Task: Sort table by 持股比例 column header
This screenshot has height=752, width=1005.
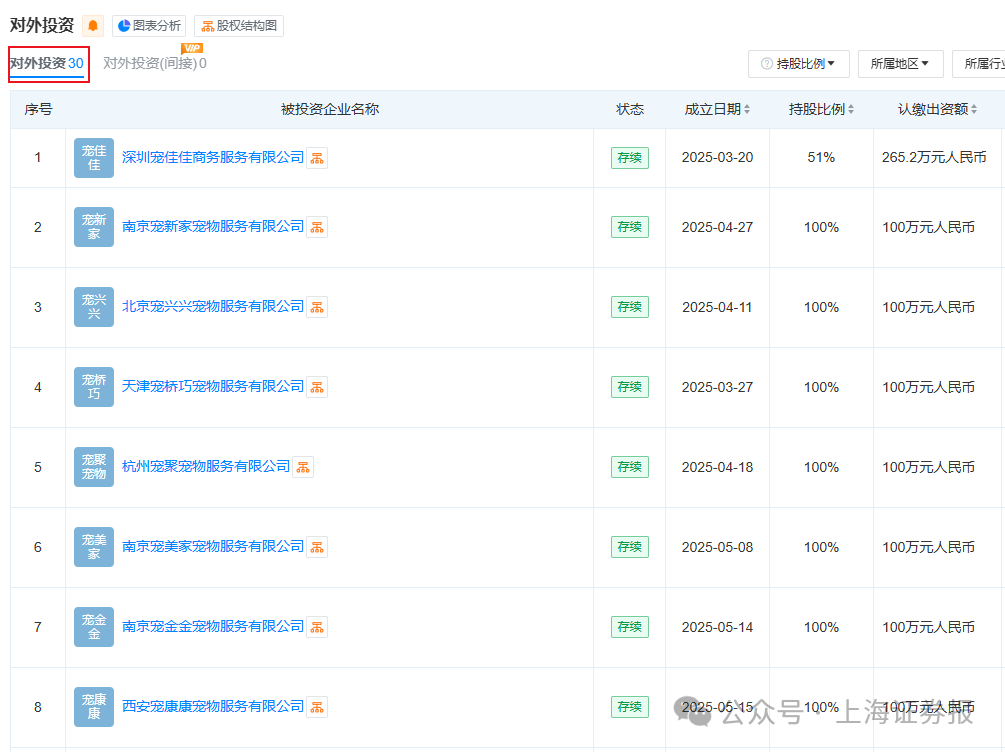Action: [821, 110]
